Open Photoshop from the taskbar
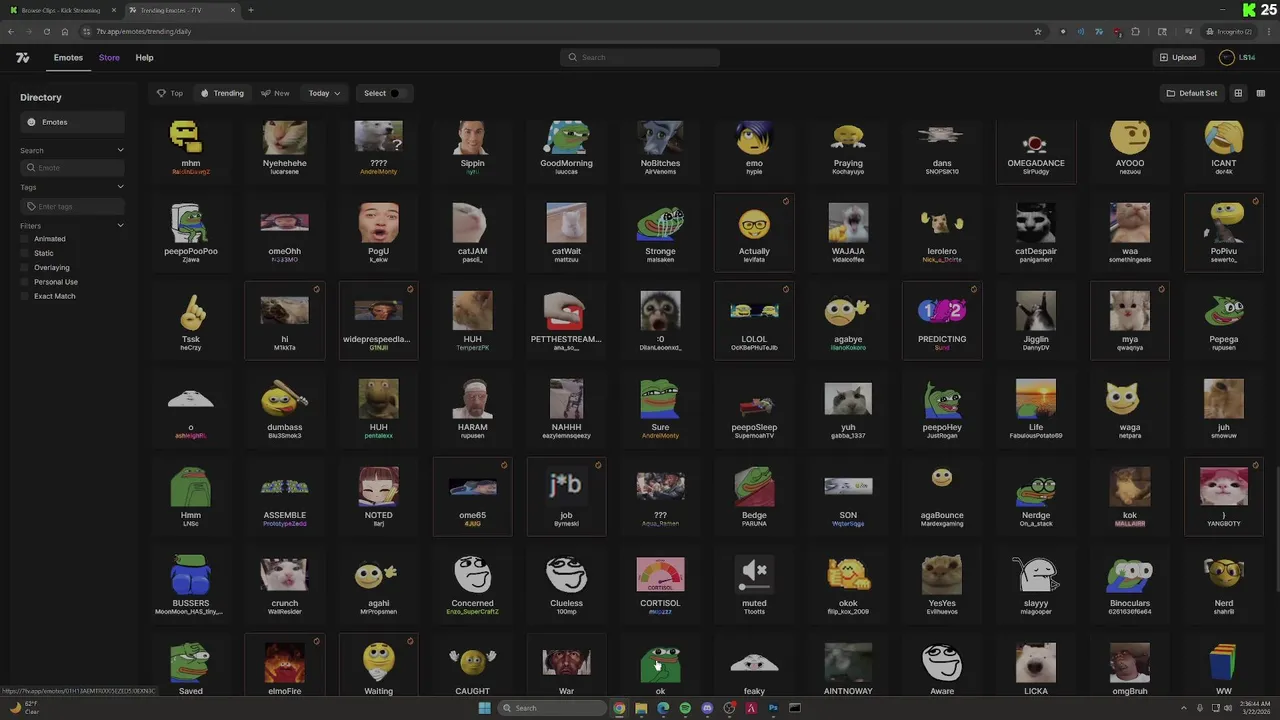 click(773, 708)
